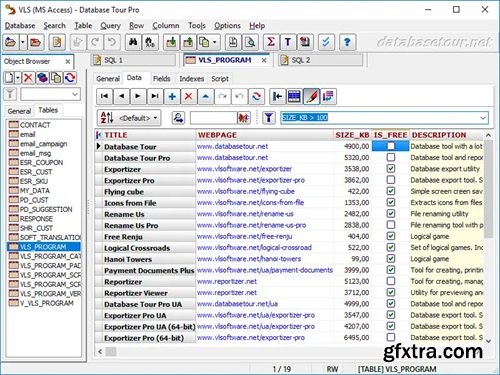Screen dimensions: 500x375
Task: Toggle IS_FREE checkbox for Database Tour Pro row
Action: tap(391, 157)
